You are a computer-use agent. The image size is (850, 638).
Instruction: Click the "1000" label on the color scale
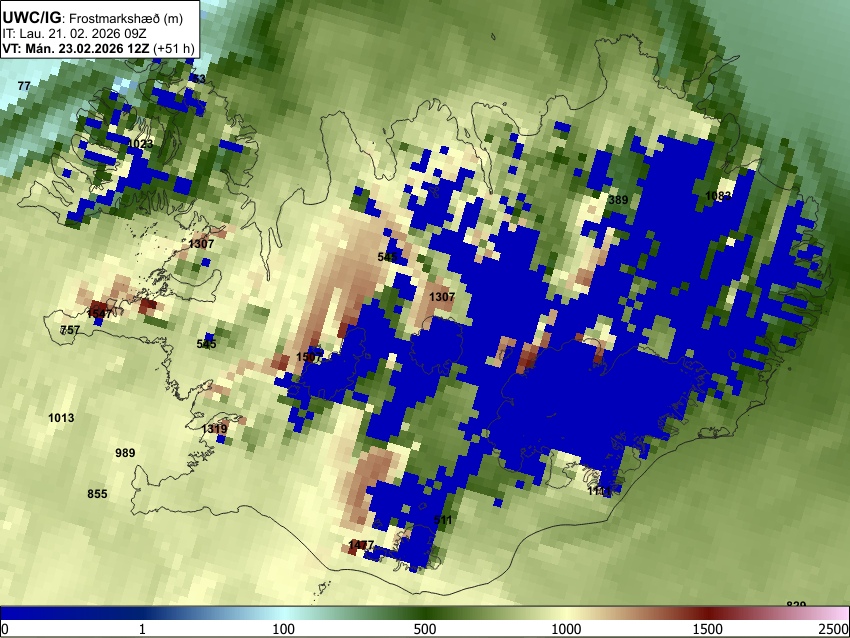[566, 629]
